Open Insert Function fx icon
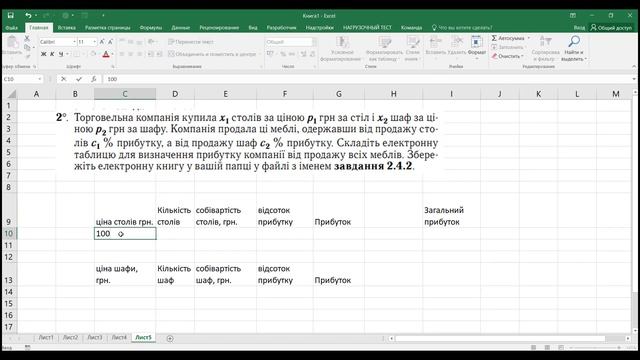Image resolution: width=640 pixels, height=360 pixels. tap(93, 79)
